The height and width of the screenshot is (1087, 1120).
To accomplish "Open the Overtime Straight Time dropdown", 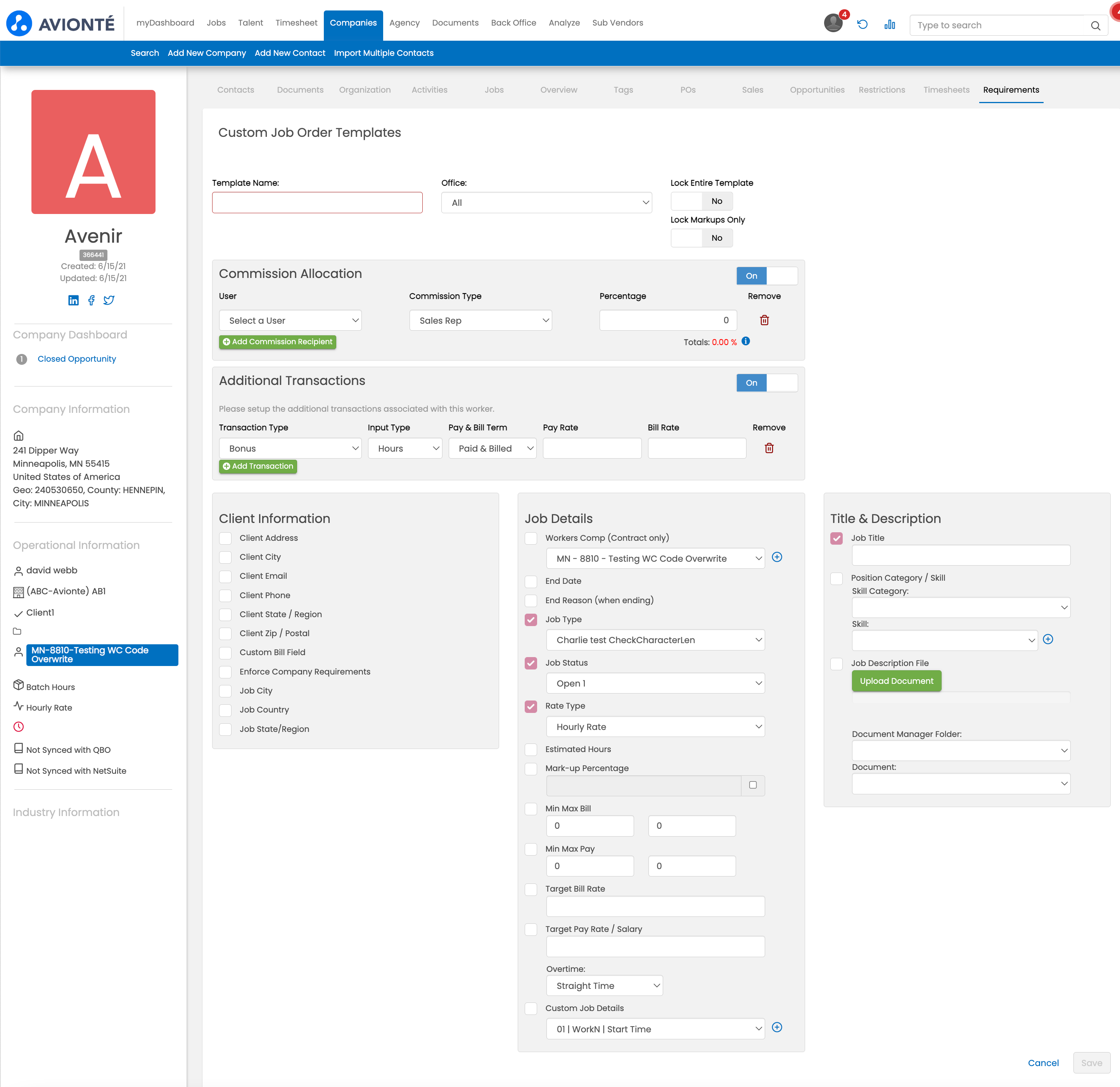I will [604, 986].
